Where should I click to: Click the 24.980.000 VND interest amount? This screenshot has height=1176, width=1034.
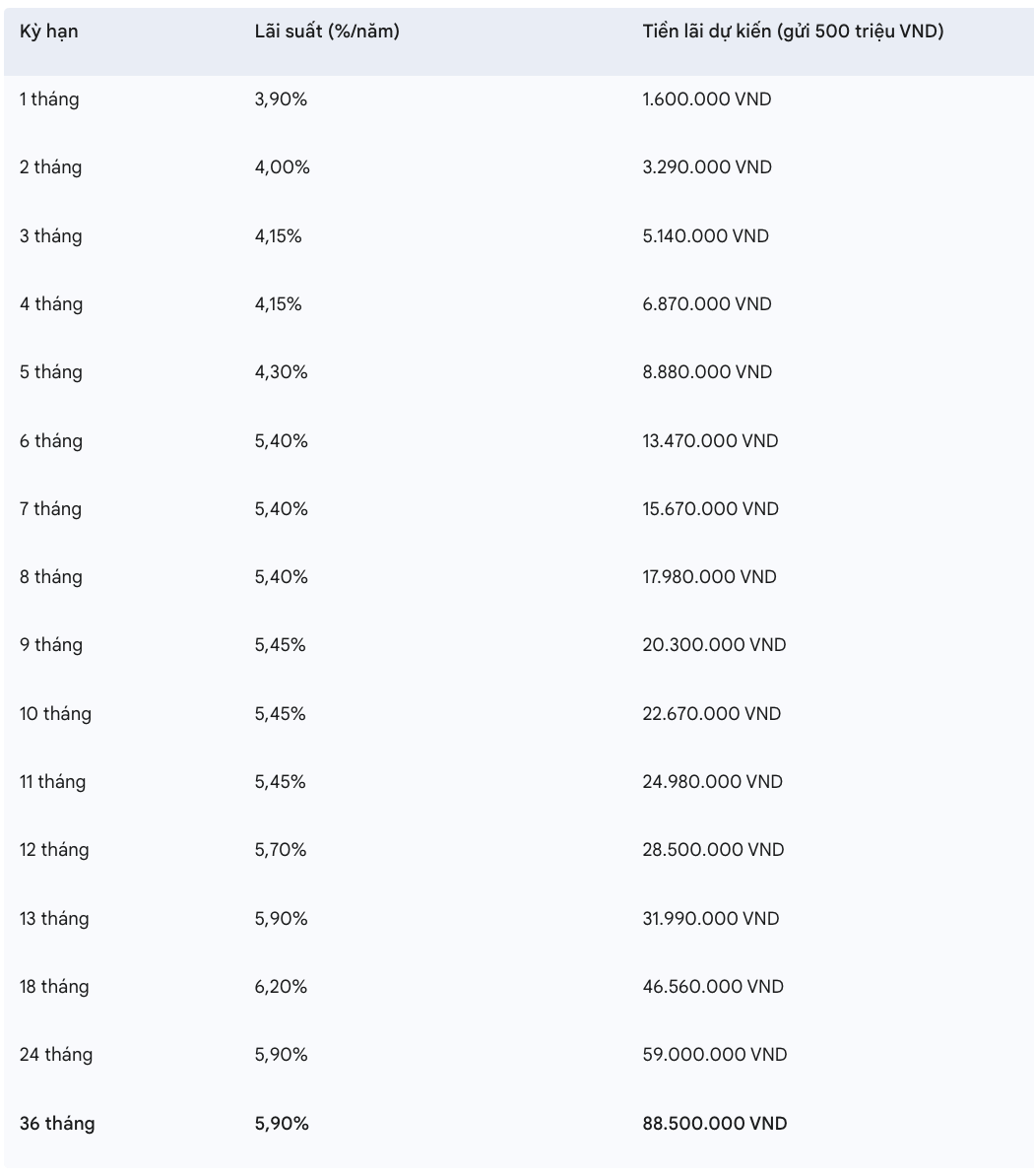coord(712,782)
